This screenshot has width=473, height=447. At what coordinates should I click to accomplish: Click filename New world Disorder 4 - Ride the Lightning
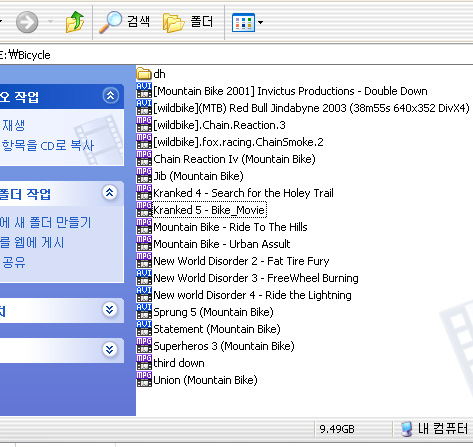coord(252,295)
